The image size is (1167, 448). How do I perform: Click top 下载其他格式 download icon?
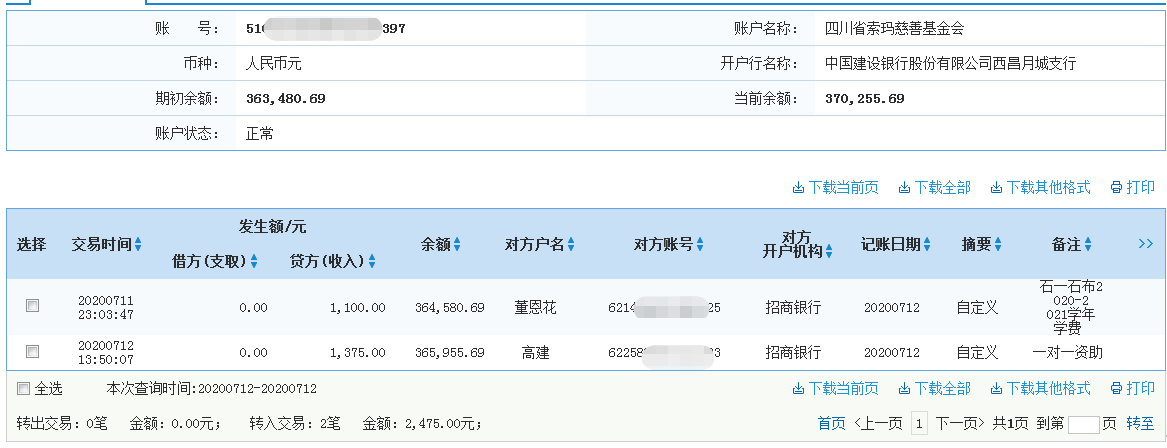point(996,187)
